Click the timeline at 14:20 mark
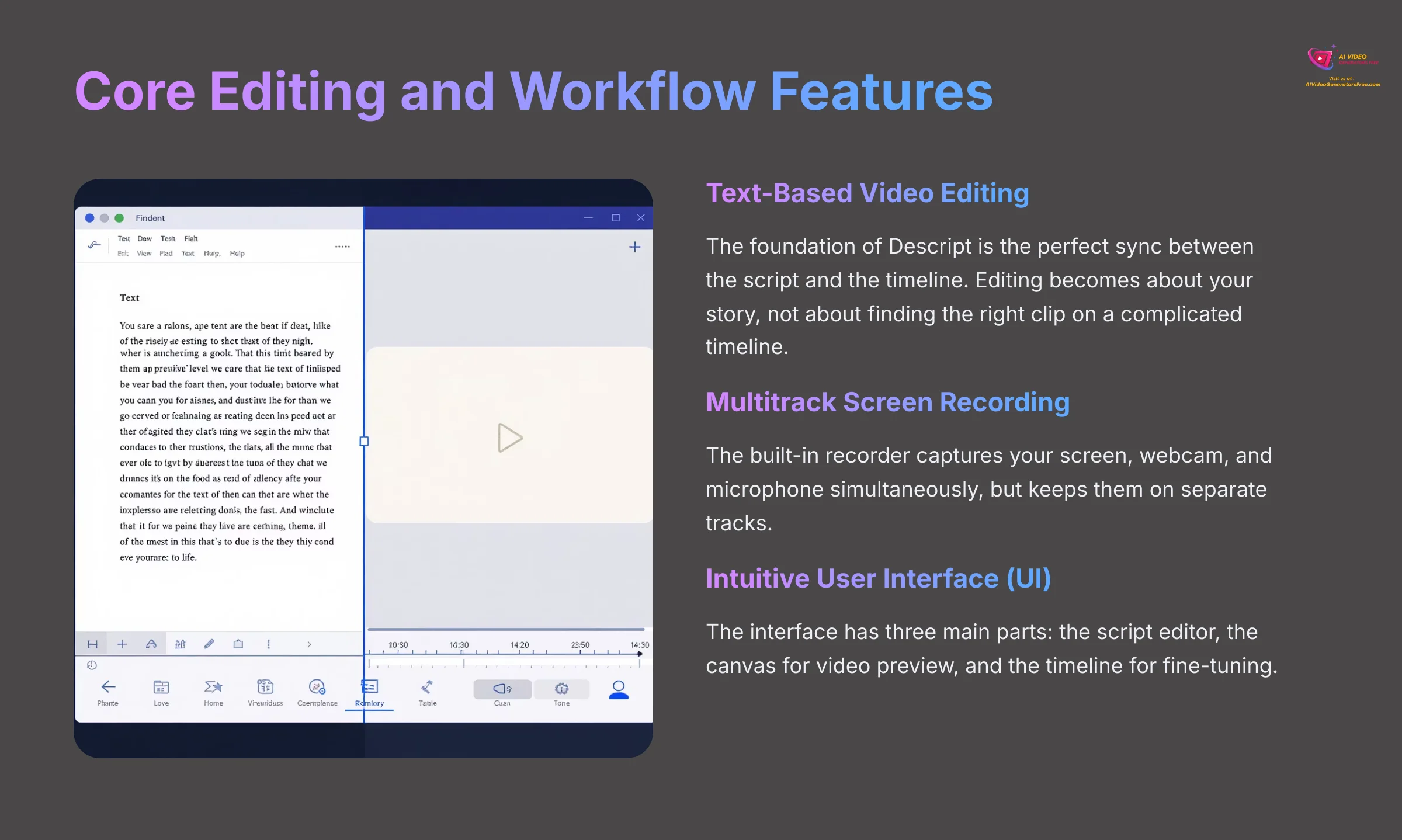Screen dimensions: 1402x840 [519, 645]
